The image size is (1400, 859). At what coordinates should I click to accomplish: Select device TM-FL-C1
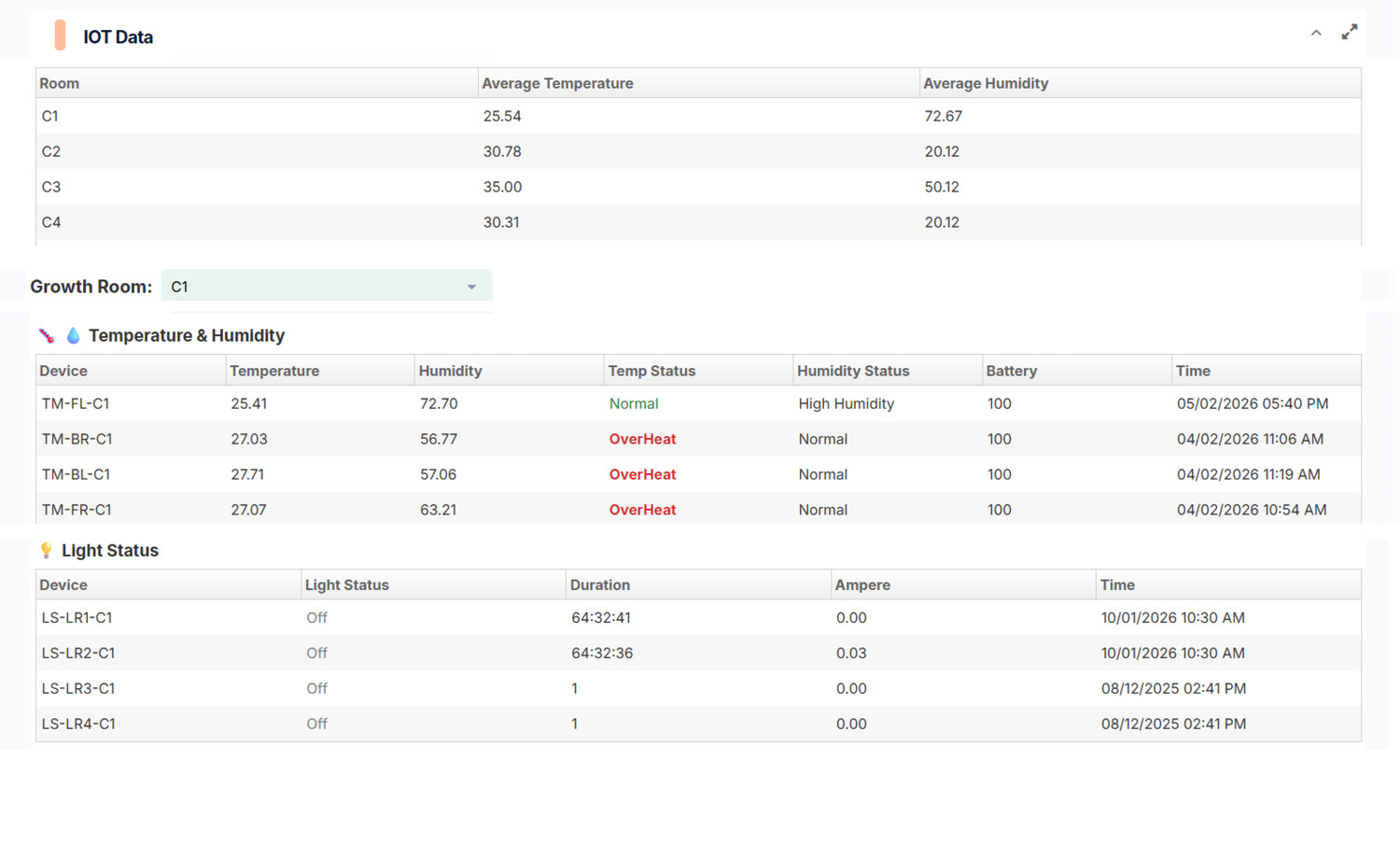(76, 403)
